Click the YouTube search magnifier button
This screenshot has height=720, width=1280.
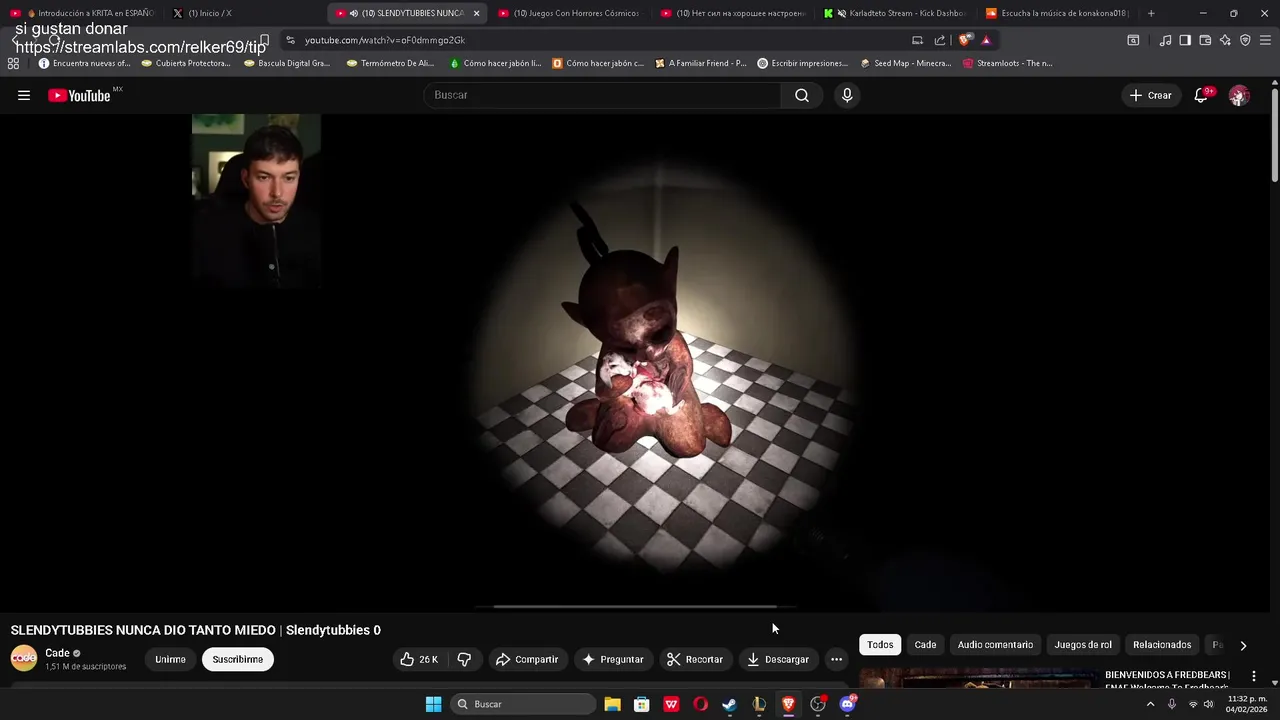802,95
